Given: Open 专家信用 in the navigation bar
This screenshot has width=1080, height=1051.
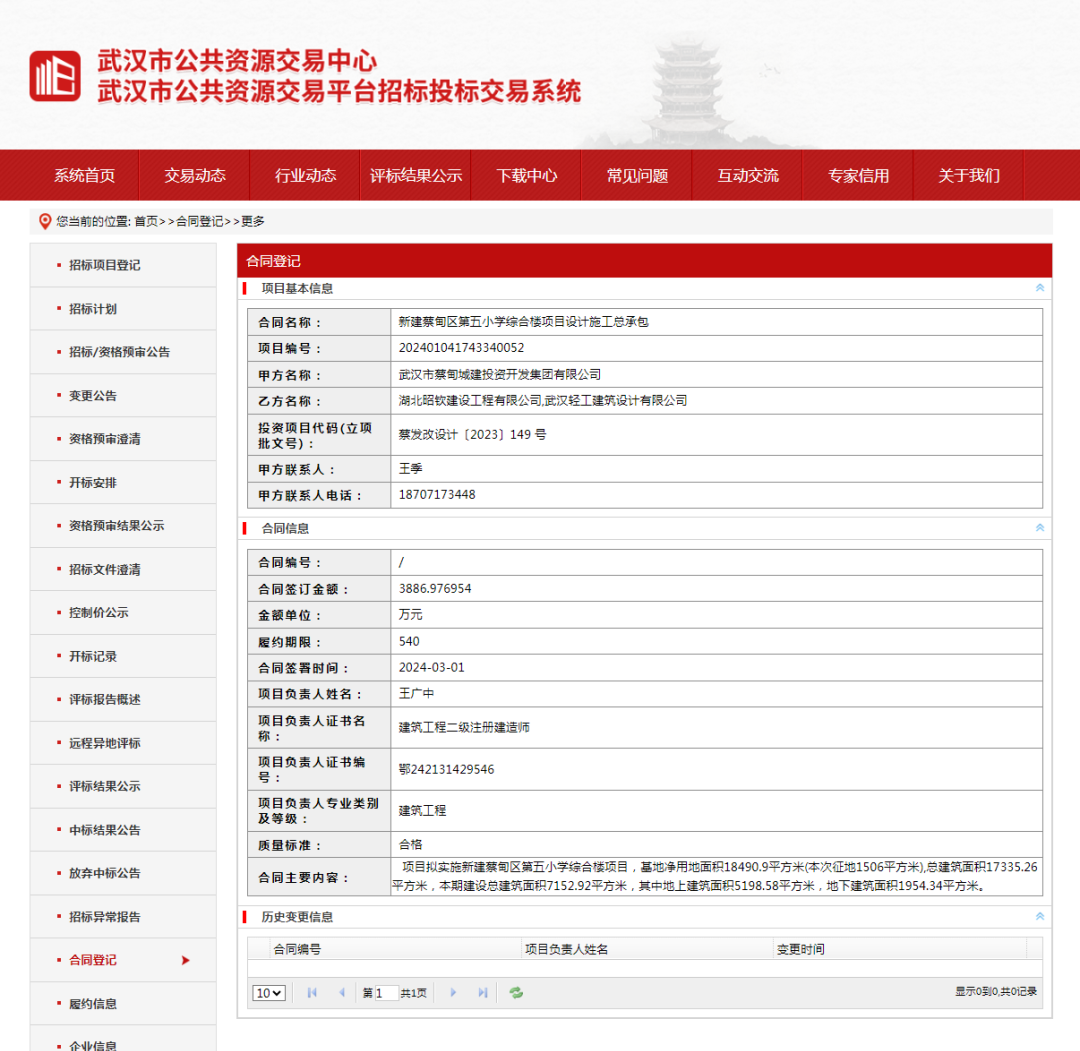Looking at the screenshot, I should [858, 176].
